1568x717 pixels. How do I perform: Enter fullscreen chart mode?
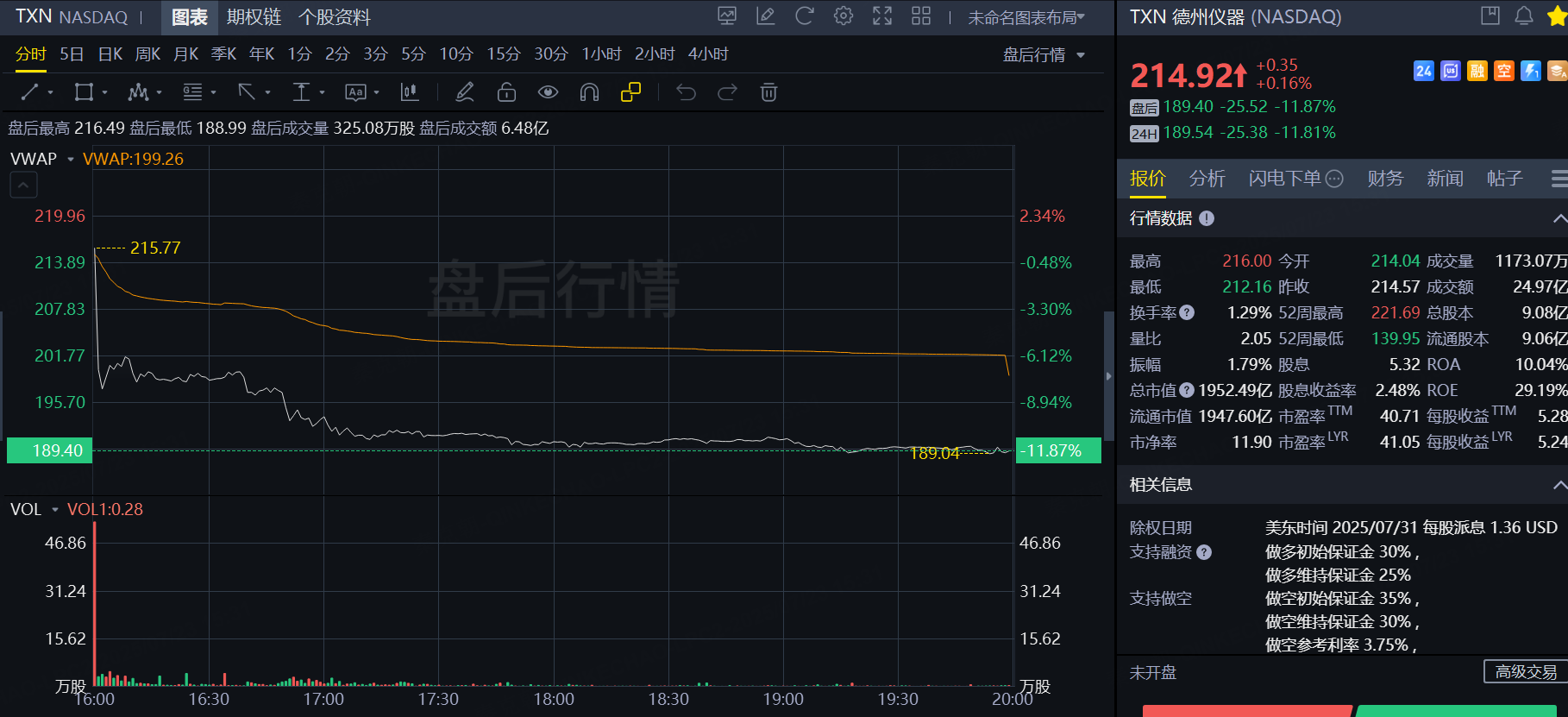pos(882,16)
